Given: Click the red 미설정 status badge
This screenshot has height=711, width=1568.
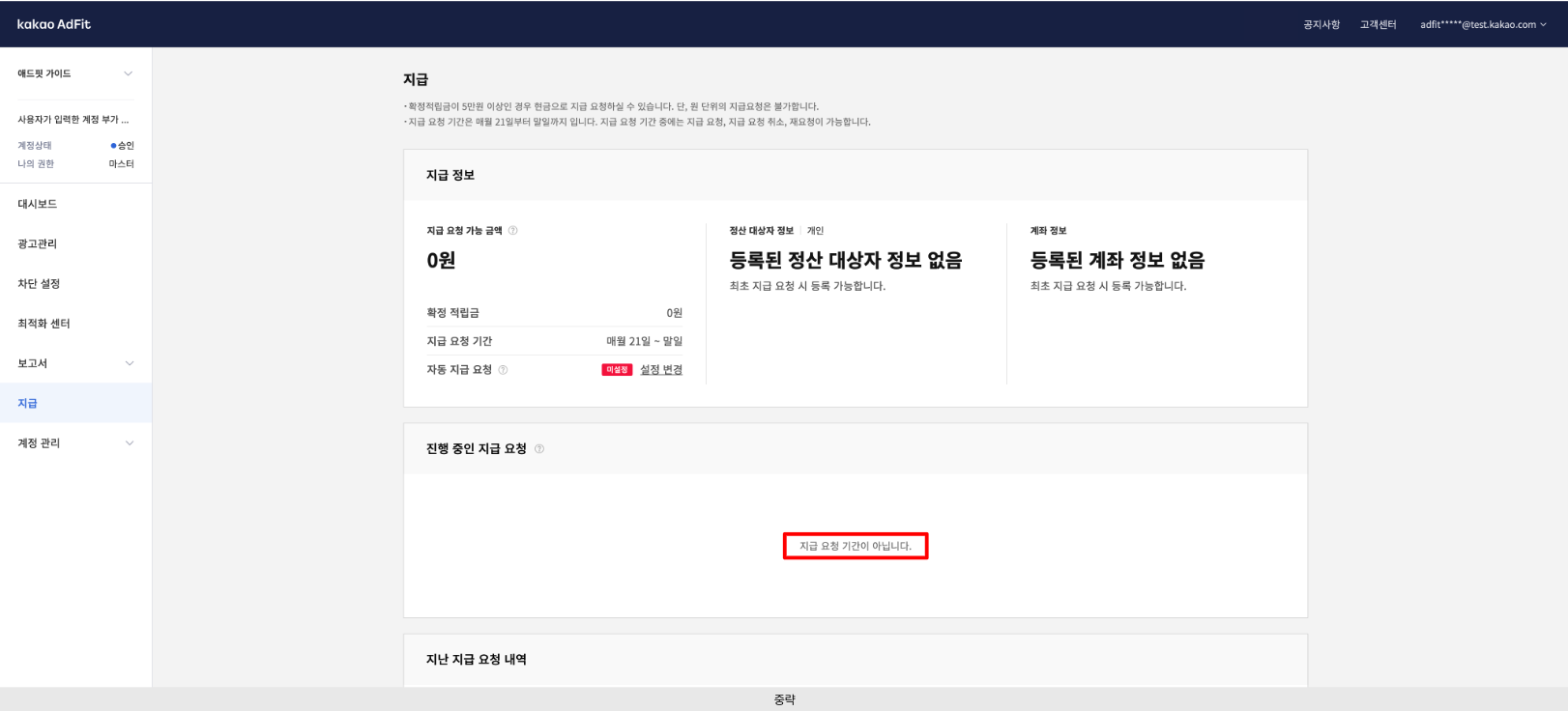Looking at the screenshot, I should (x=617, y=370).
